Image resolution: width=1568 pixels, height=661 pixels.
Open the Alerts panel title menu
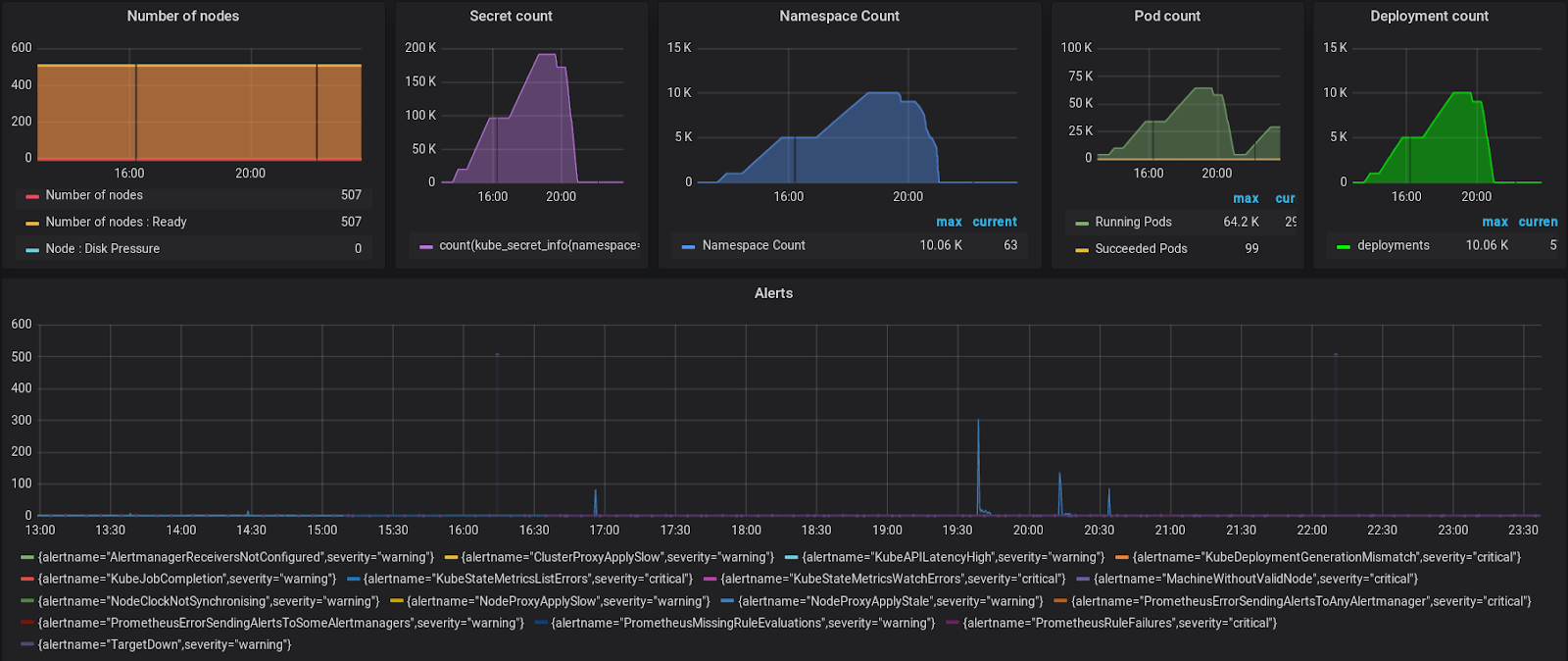point(773,293)
